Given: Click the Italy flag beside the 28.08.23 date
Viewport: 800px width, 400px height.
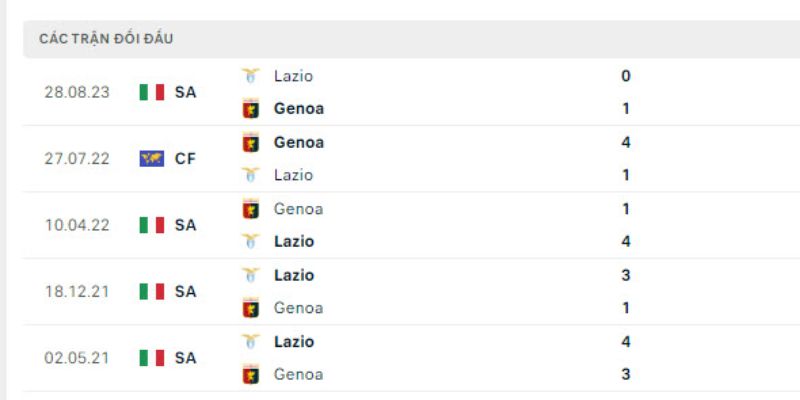Looking at the screenshot, I should pos(152,92).
